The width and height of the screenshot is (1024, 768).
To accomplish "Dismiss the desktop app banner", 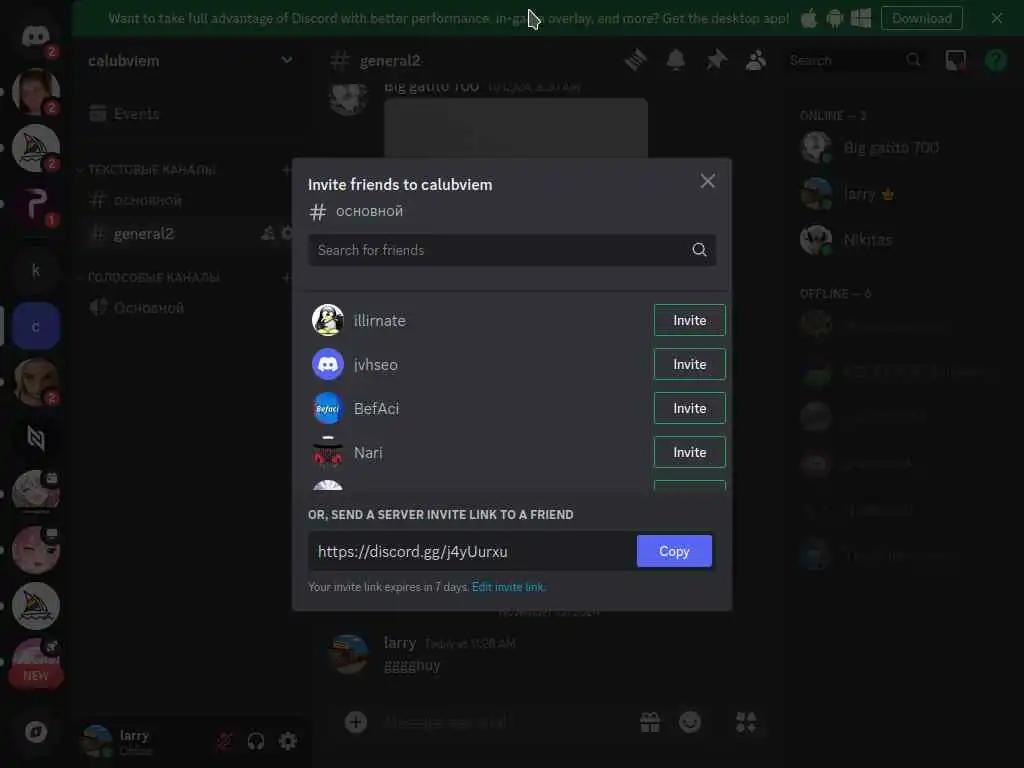I will coord(997,18).
